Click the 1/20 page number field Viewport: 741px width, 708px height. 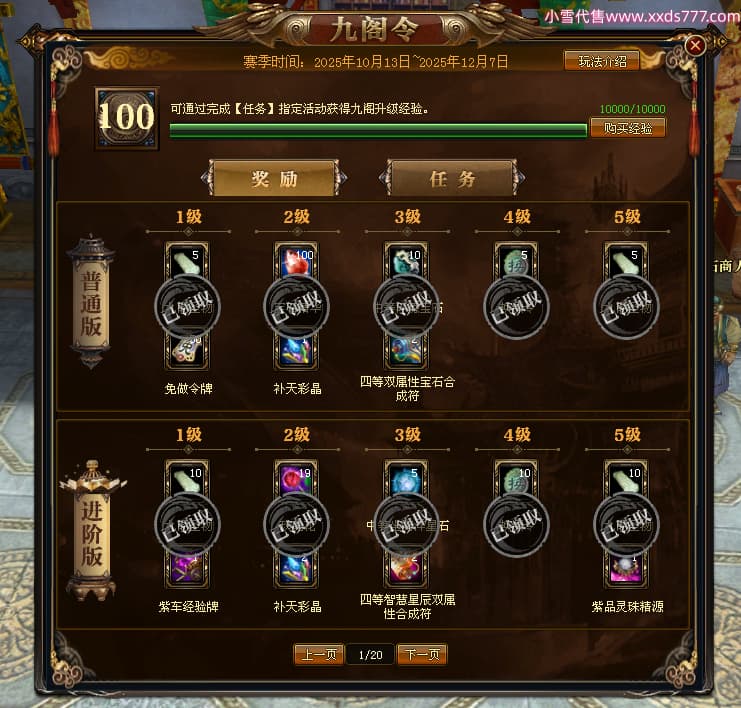pyautogui.click(x=370, y=655)
